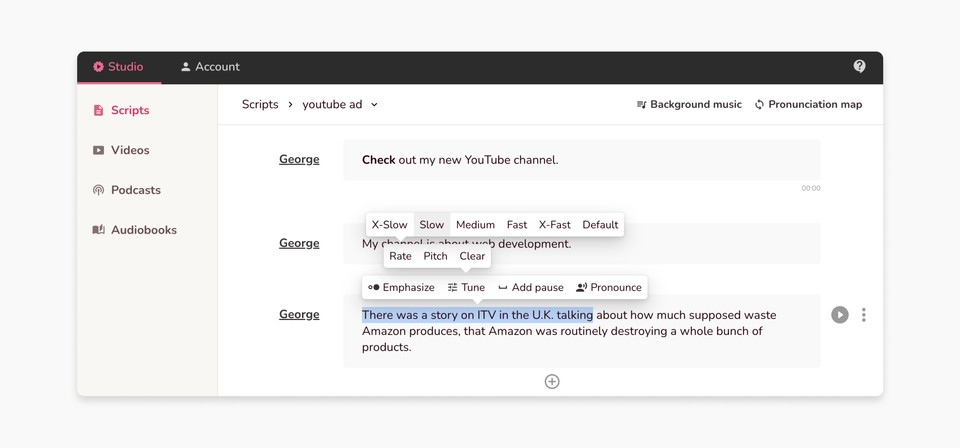Open three-dot options menu beside paragraph
This screenshot has width=960, height=448.
[x=863, y=315]
